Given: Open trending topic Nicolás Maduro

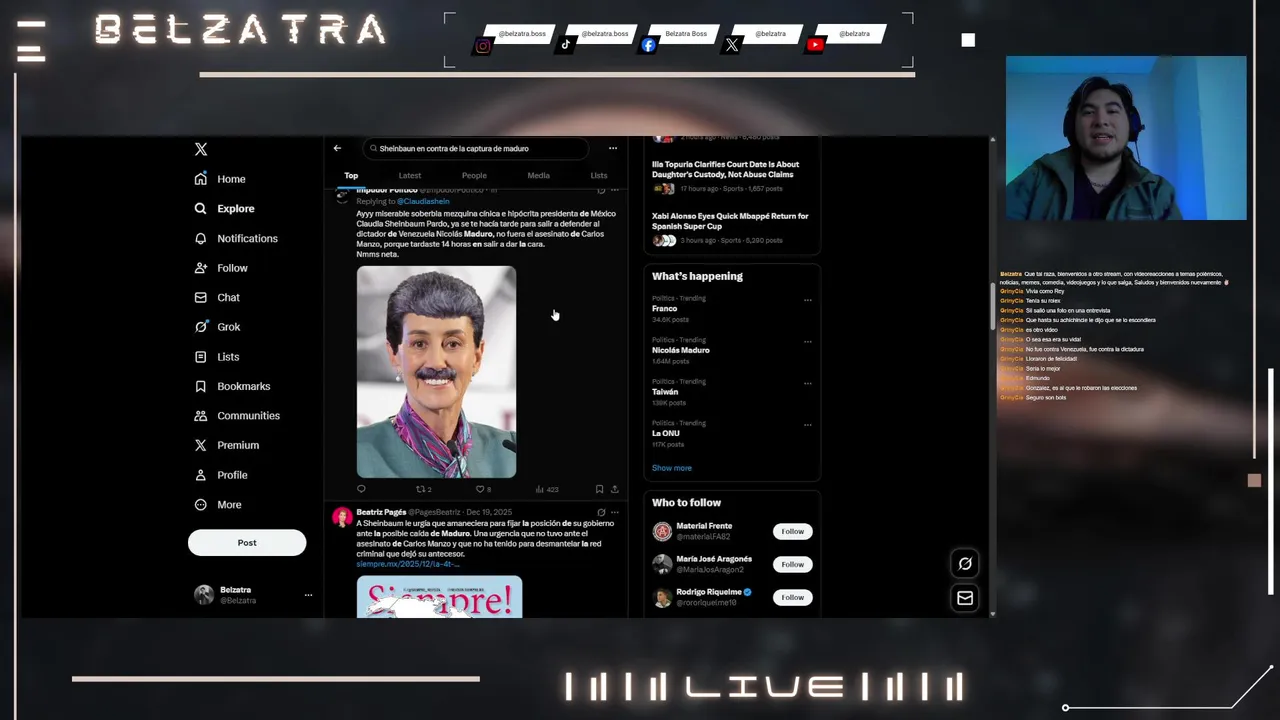Looking at the screenshot, I should point(681,350).
